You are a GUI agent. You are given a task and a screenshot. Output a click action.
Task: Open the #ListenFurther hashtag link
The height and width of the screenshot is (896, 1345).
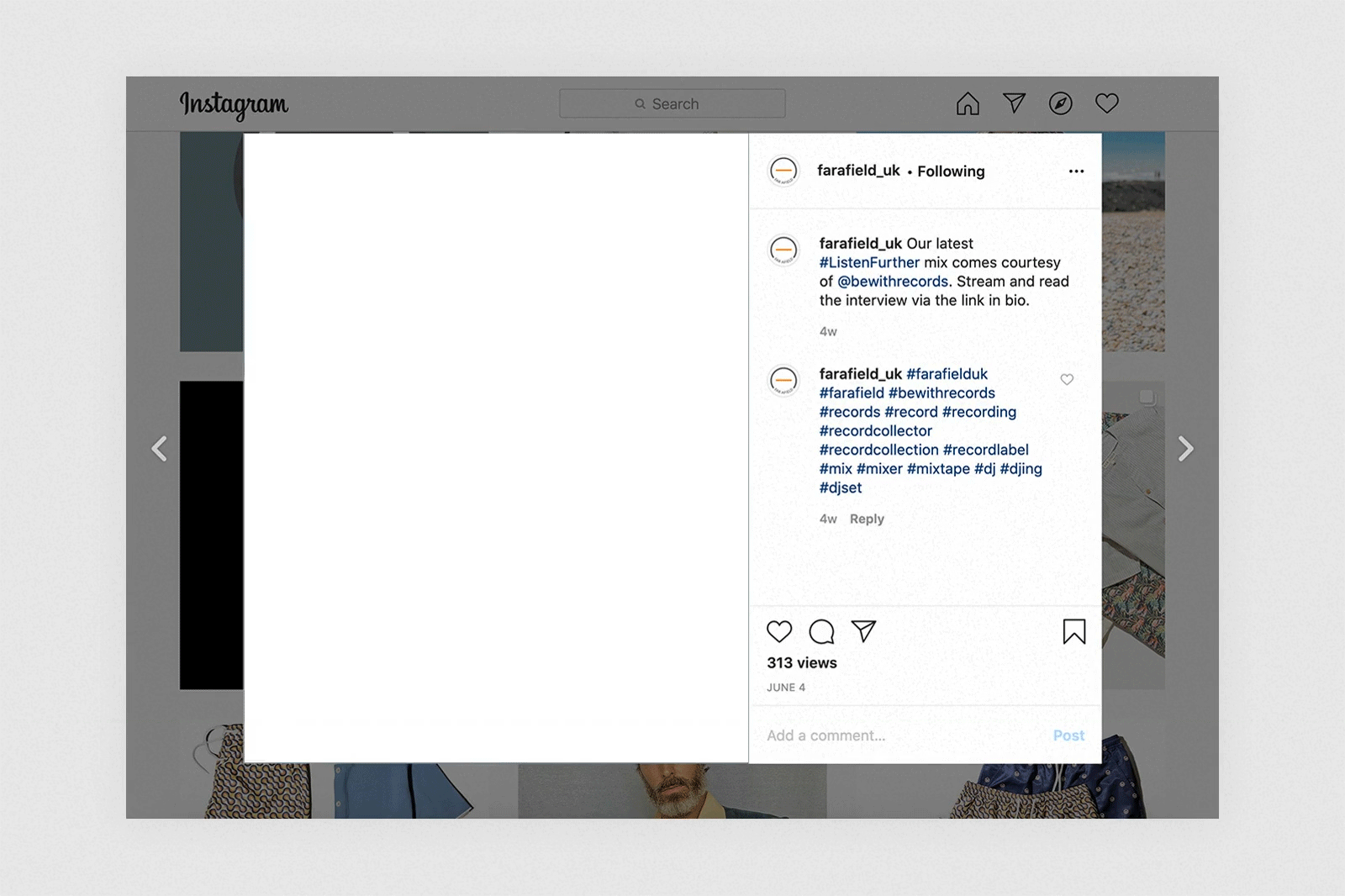pyautogui.click(x=869, y=263)
